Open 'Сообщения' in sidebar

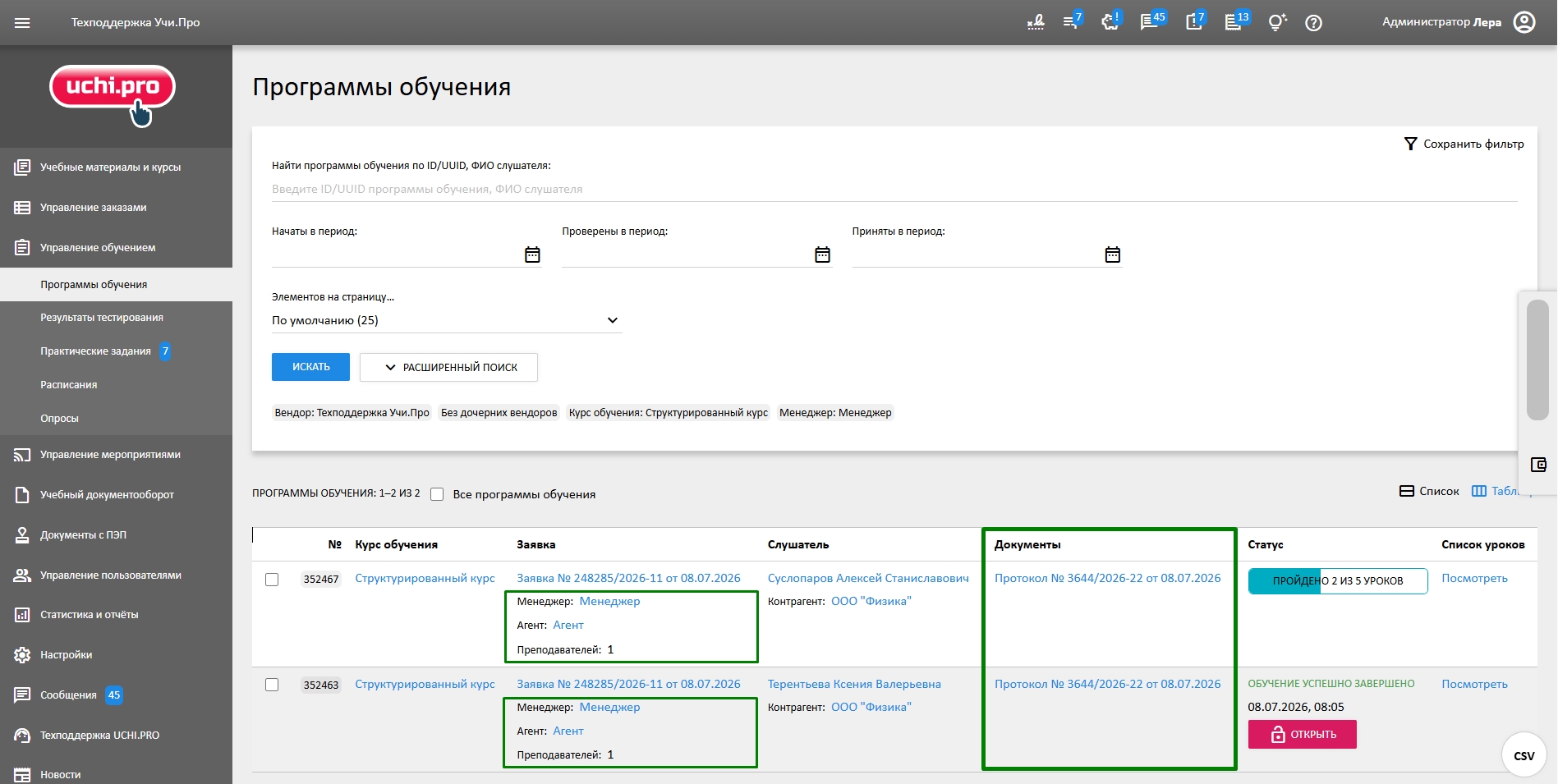pyautogui.click(x=116, y=695)
